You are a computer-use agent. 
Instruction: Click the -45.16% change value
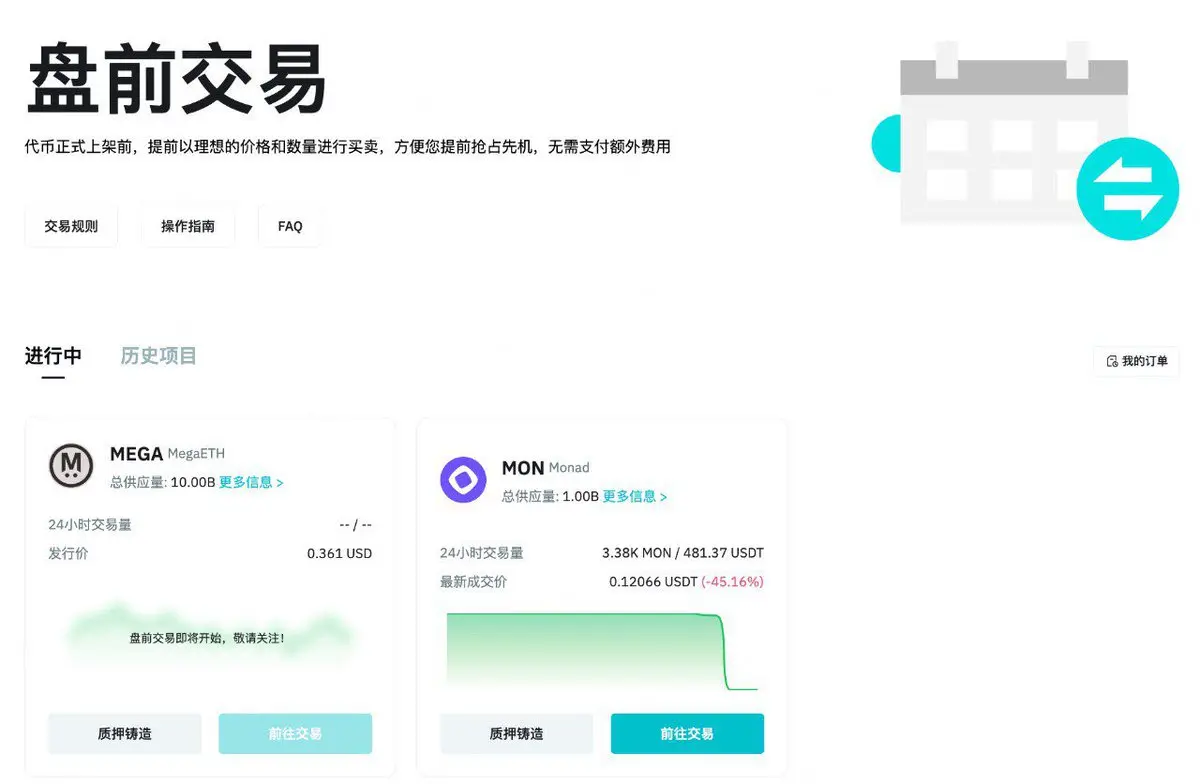pos(732,581)
